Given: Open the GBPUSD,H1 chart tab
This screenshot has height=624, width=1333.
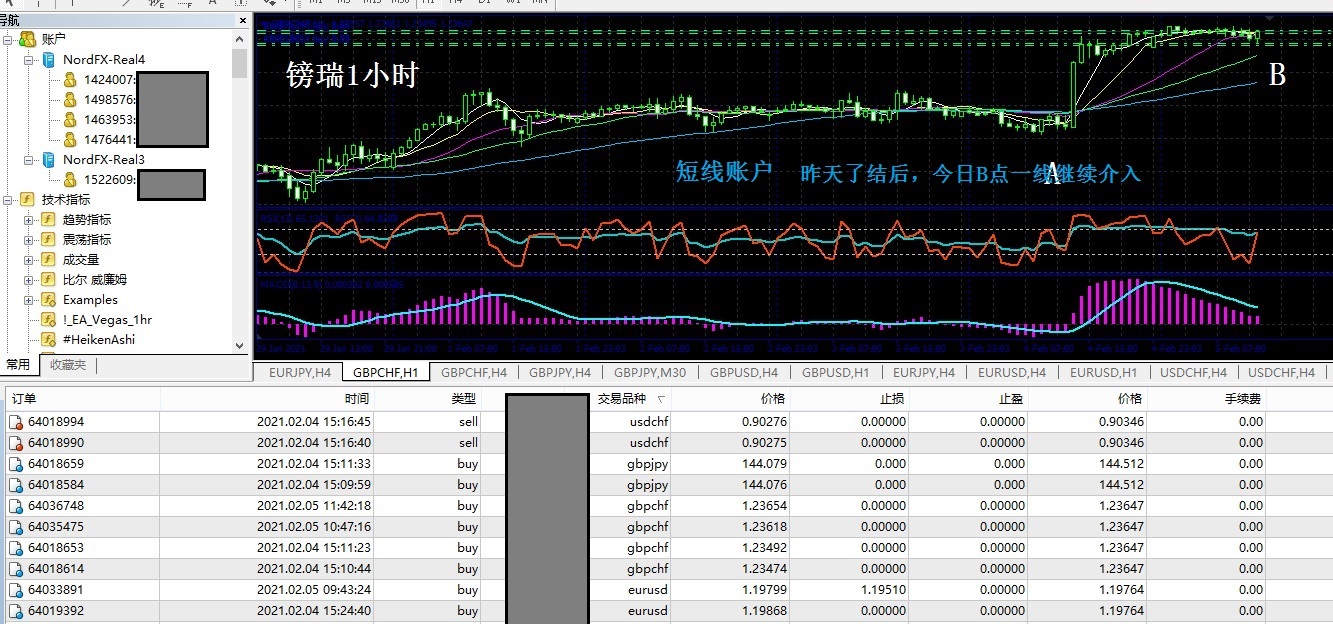Looking at the screenshot, I should tap(835, 372).
